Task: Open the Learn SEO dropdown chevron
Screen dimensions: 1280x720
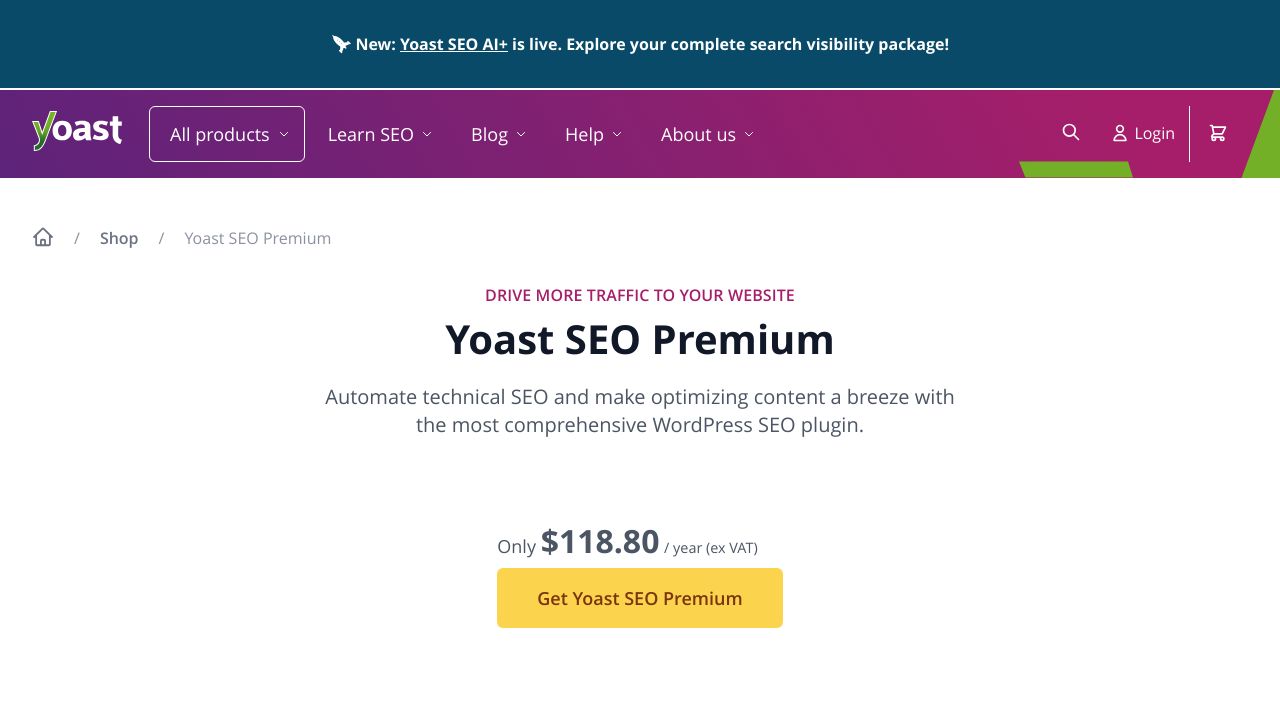Action: coord(427,134)
